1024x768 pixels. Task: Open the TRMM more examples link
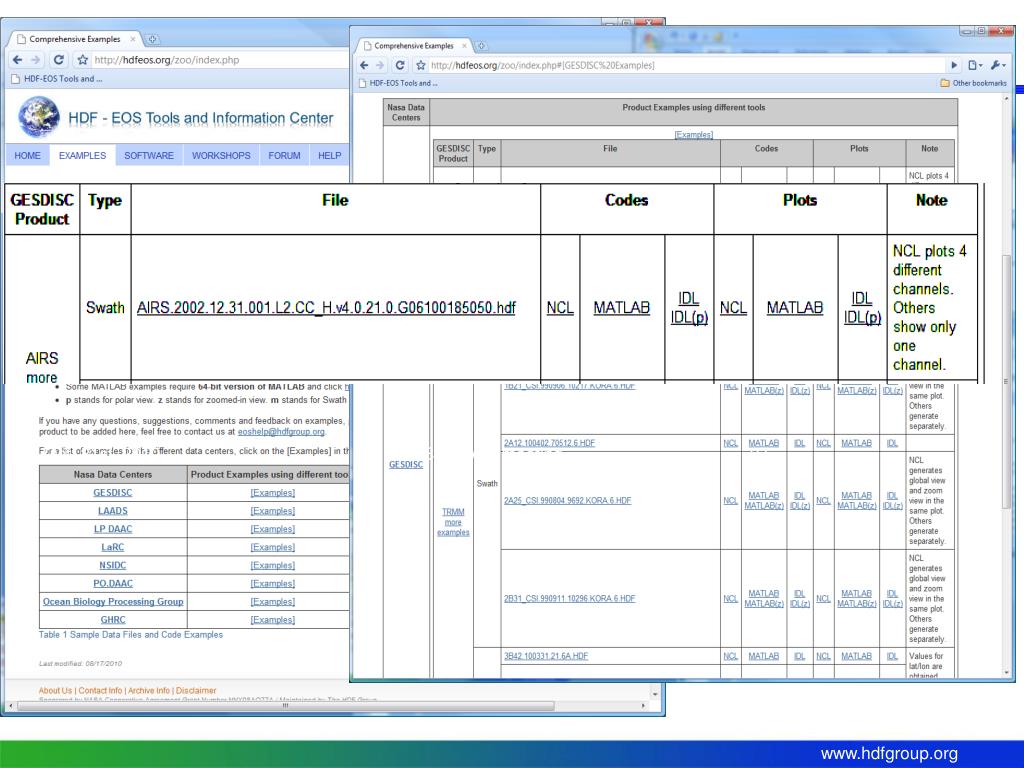[453, 522]
